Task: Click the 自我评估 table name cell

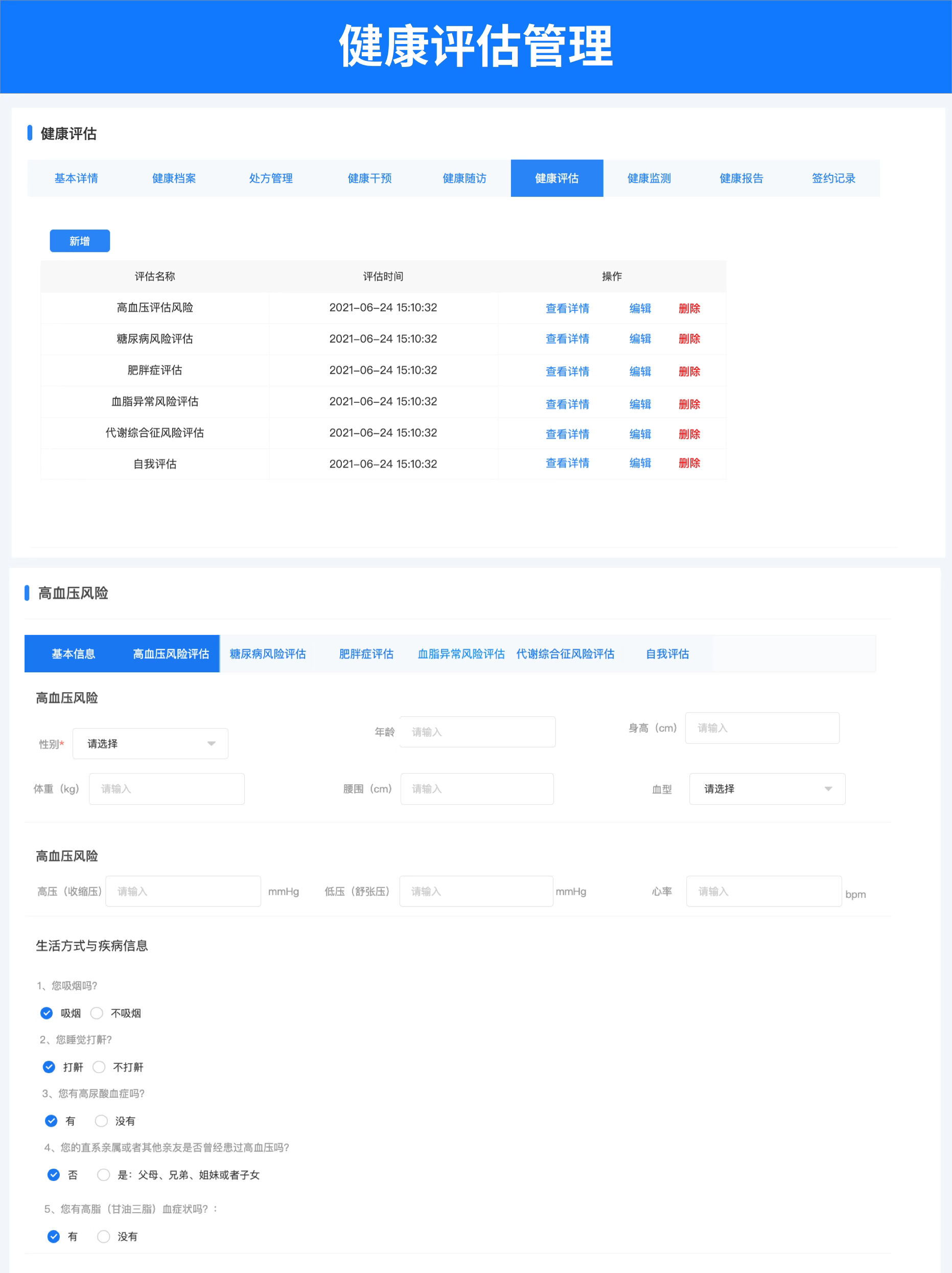Action: point(155,464)
